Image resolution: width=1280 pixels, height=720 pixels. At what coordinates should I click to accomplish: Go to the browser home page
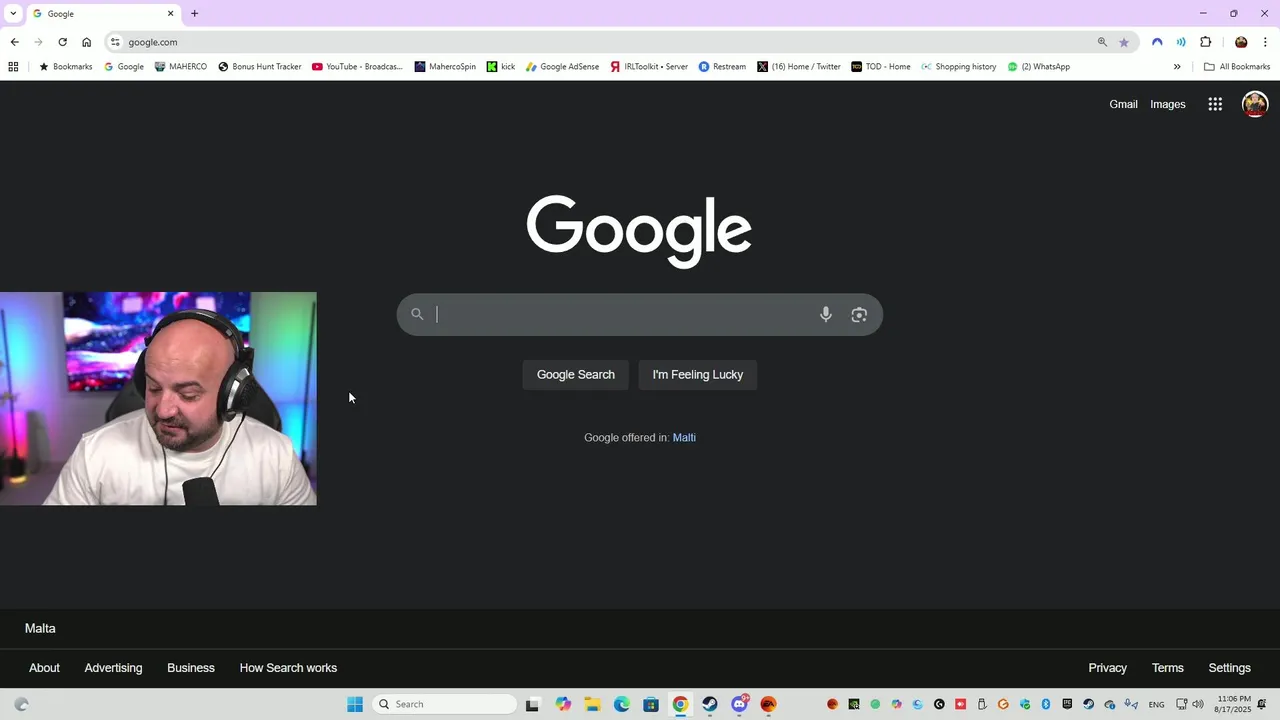86,42
